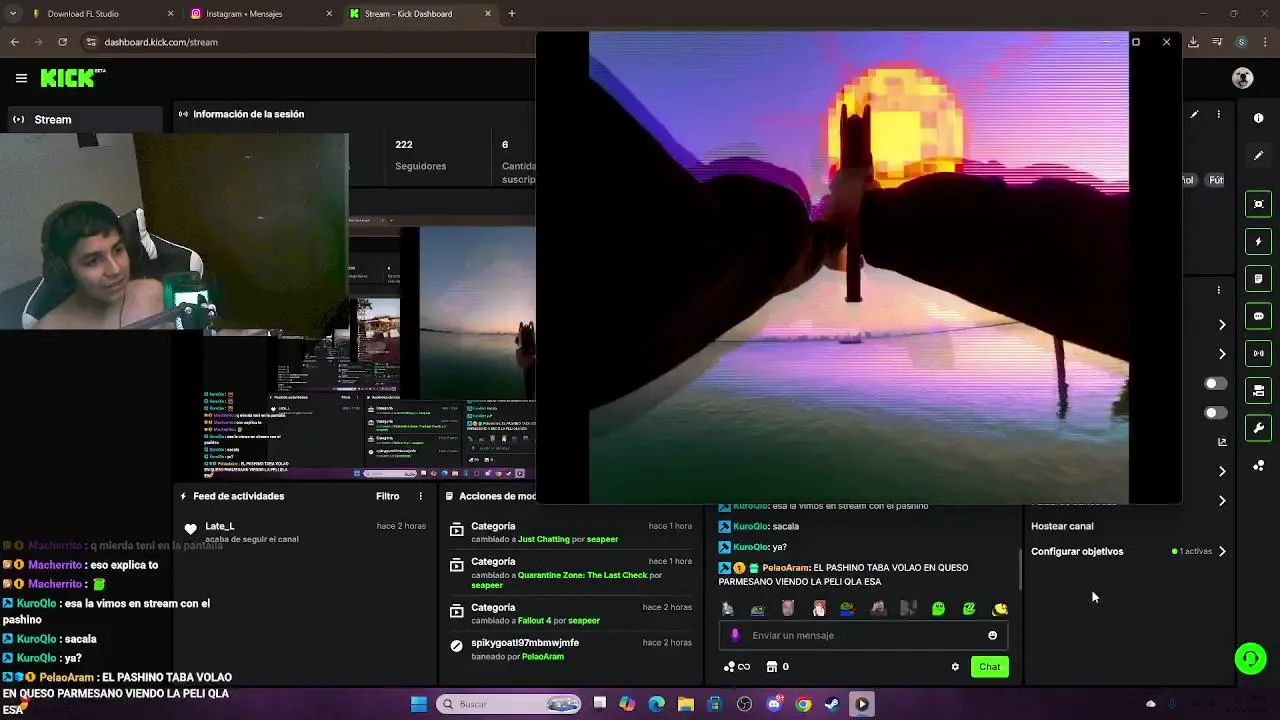
Task: Open the Kick hamburger menu
Action: 21,78
